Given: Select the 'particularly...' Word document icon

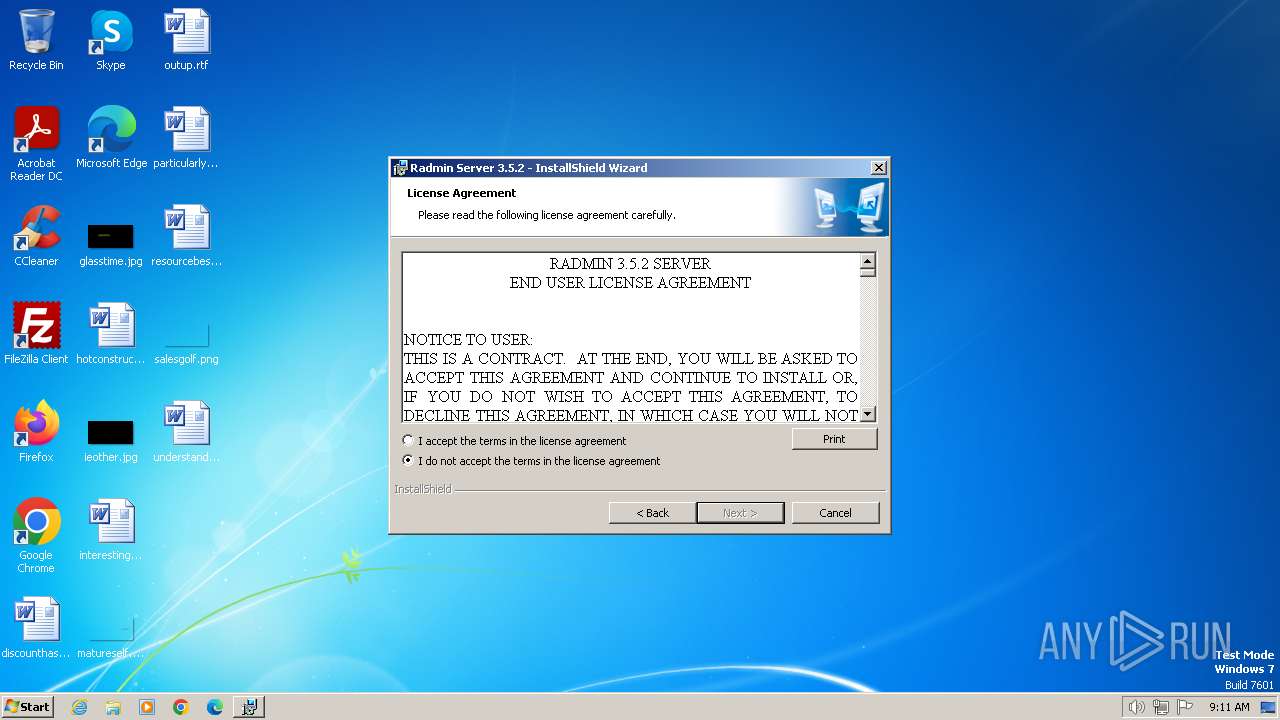Looking at the screenshot, I should [186, 138].
